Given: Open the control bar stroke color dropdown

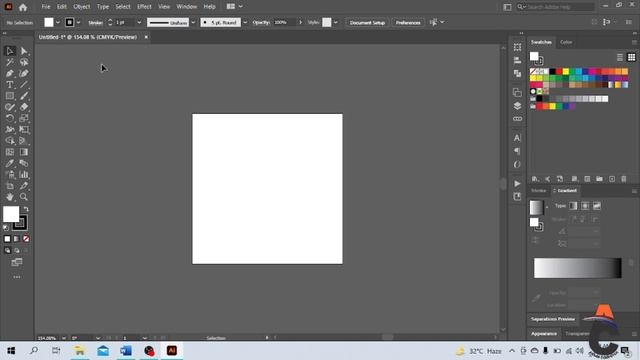Looking at the screenshot, I should [78, 22].
